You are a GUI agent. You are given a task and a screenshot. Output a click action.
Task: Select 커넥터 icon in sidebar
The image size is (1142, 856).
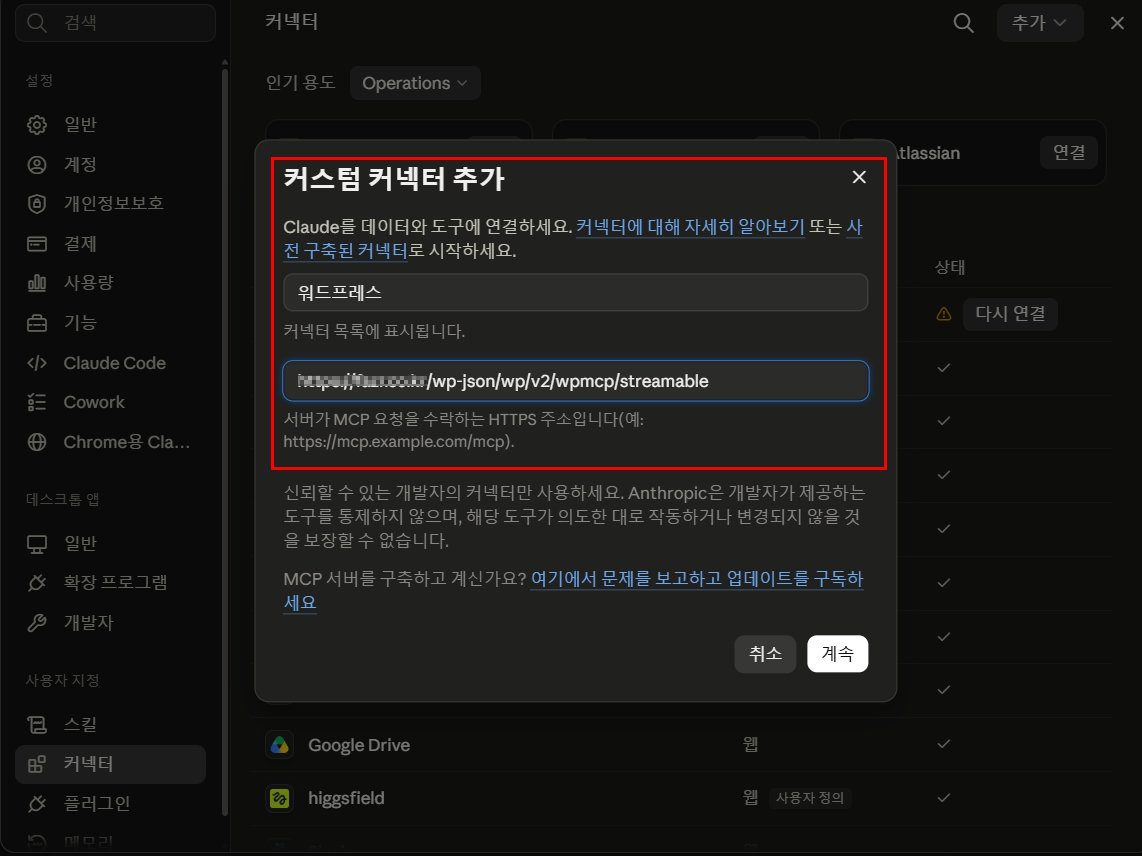coord(36,764)
